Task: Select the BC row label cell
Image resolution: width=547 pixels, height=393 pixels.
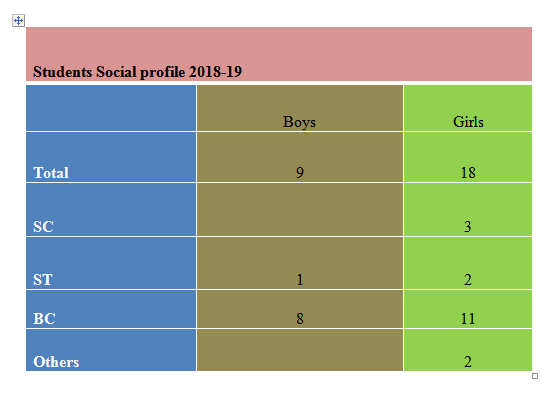Action: 111,309
